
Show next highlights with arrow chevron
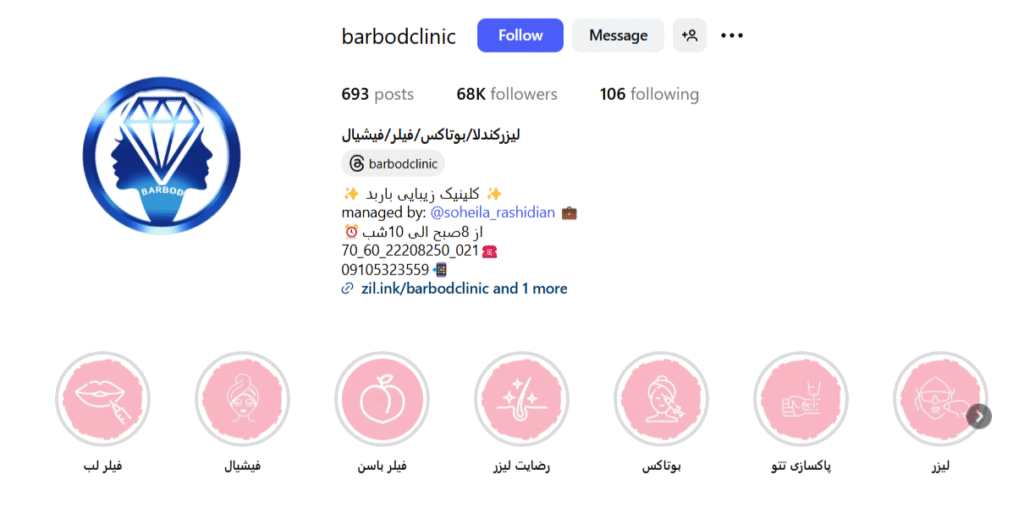click(979, 416)
